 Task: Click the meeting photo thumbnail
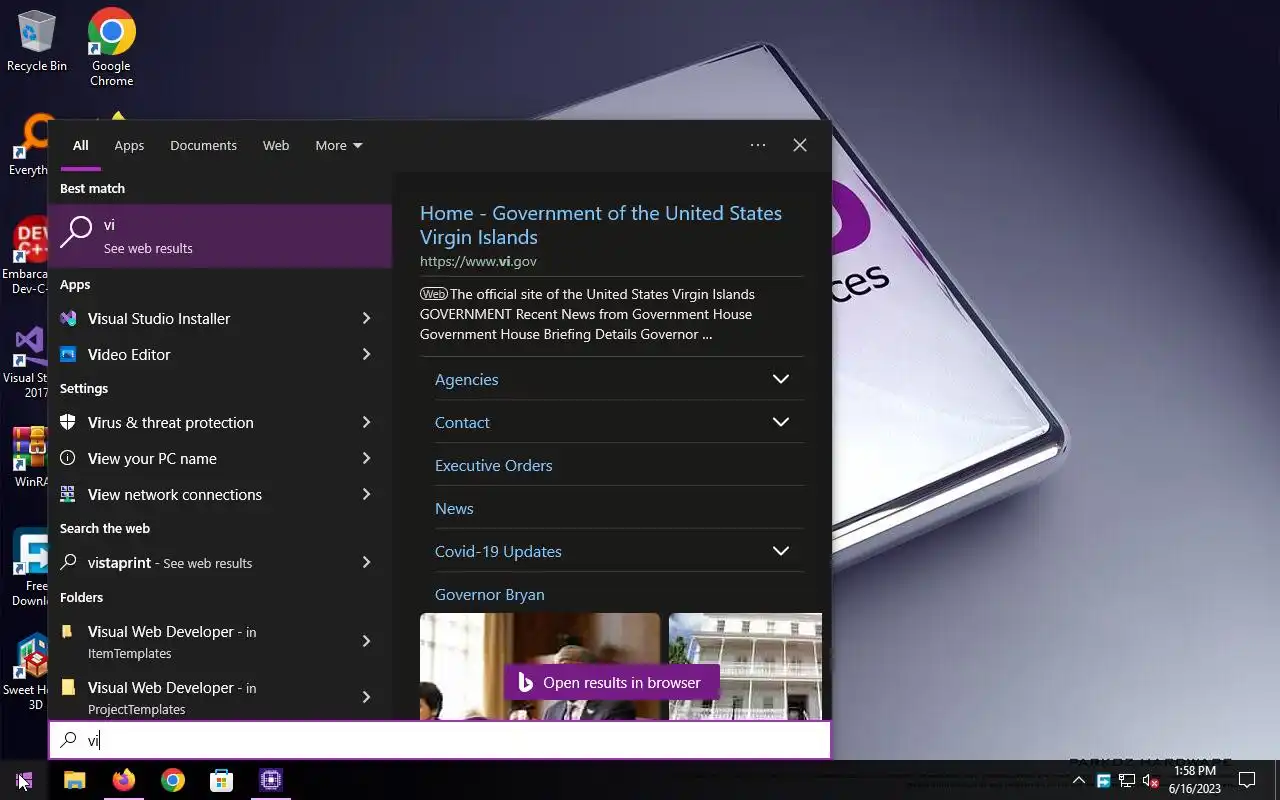[x=540, y=666]
